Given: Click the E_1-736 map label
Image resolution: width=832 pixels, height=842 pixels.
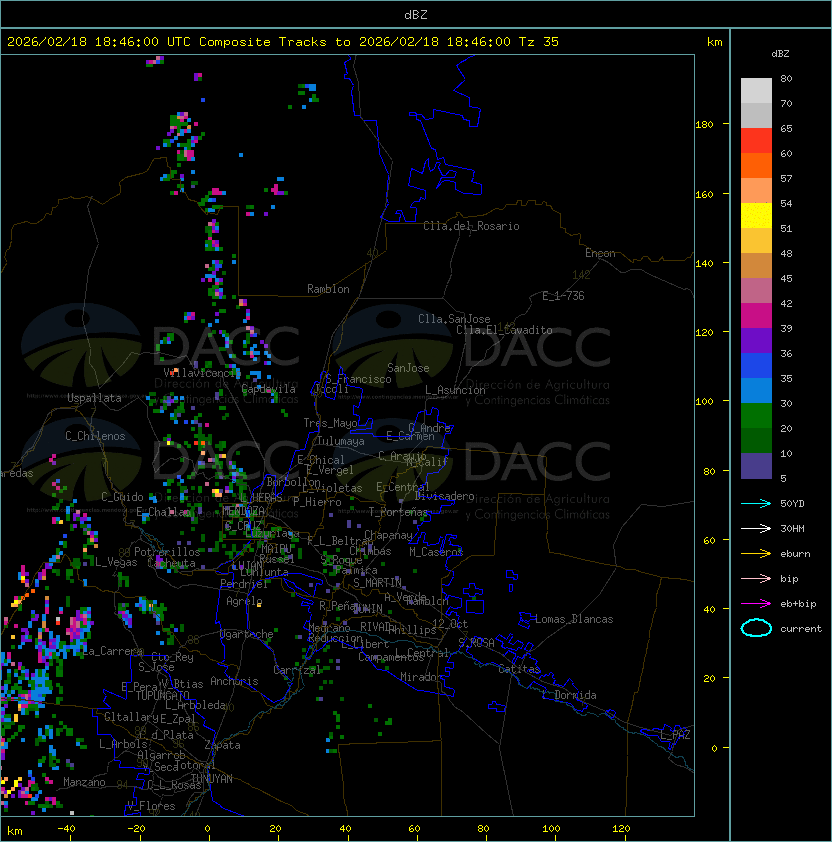Looking at the screenshot, I should point(563,296).
